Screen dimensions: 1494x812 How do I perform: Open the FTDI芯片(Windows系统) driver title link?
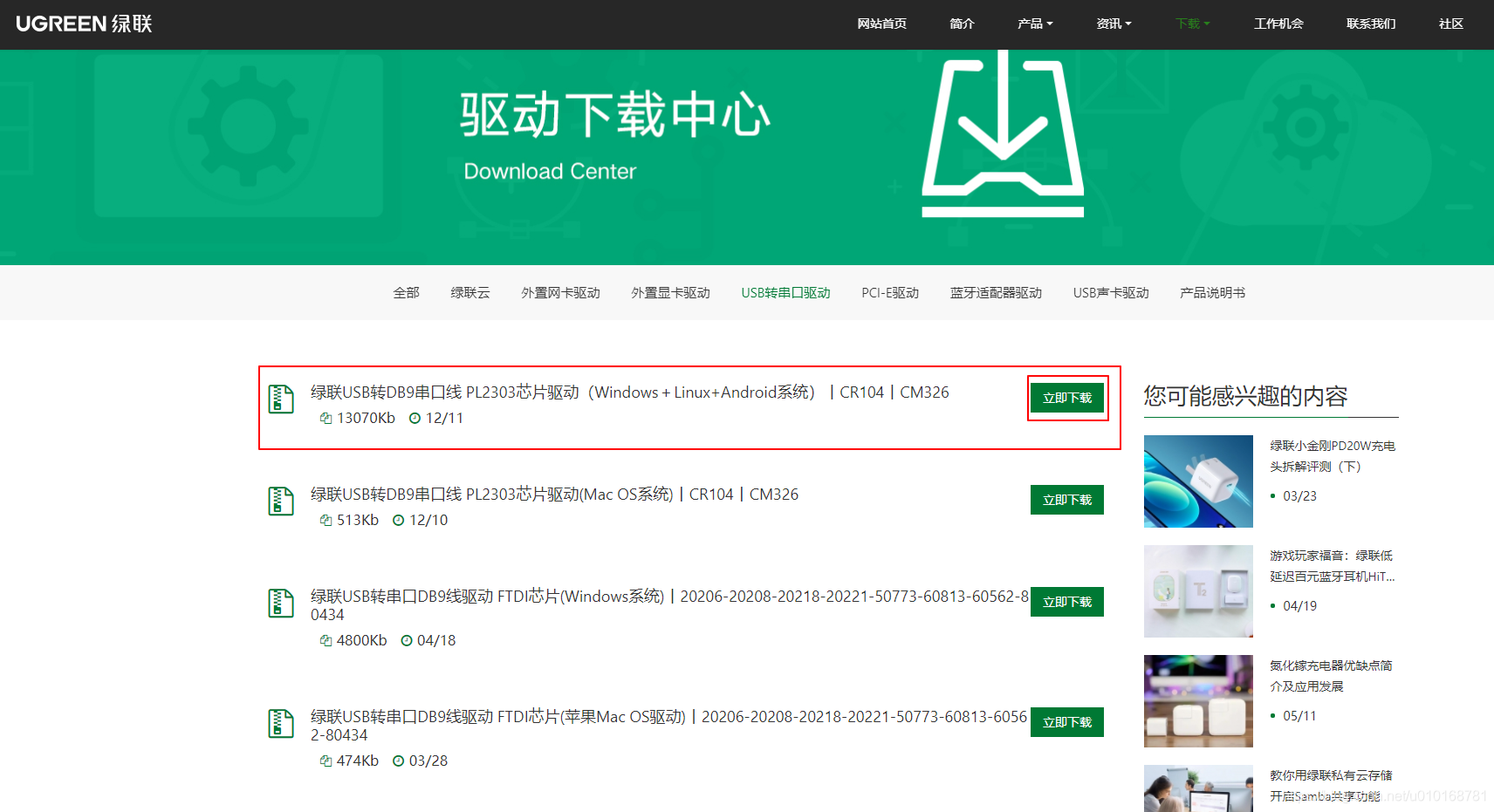click(669, 605)
